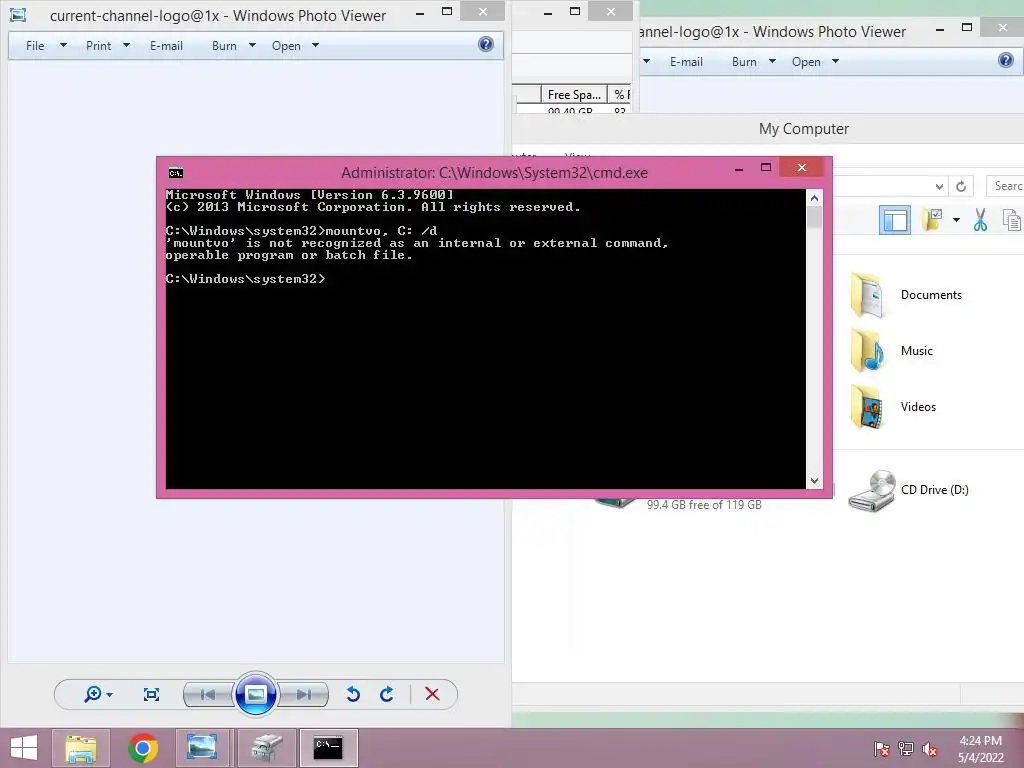Open the Videos folder in My Computer
The width and height of the screenshot is (1024, 768).
click(x=893, y=407)
